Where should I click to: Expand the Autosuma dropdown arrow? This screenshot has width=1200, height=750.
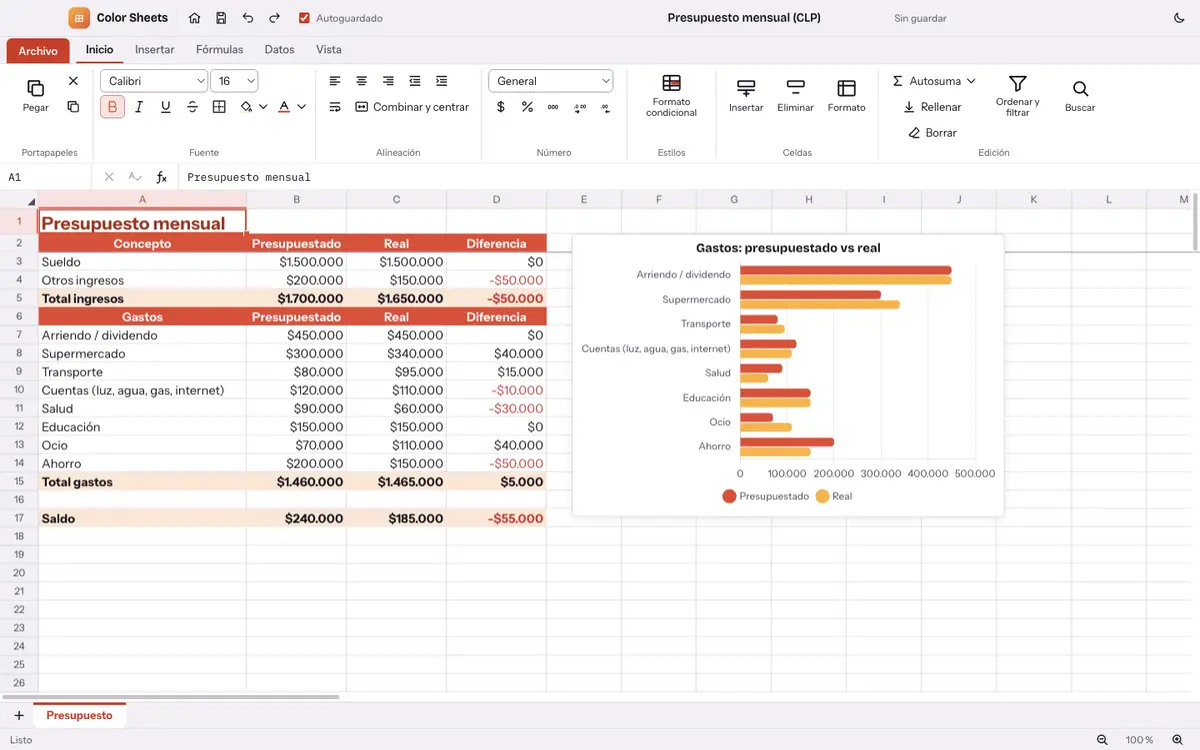coord(970,81)
